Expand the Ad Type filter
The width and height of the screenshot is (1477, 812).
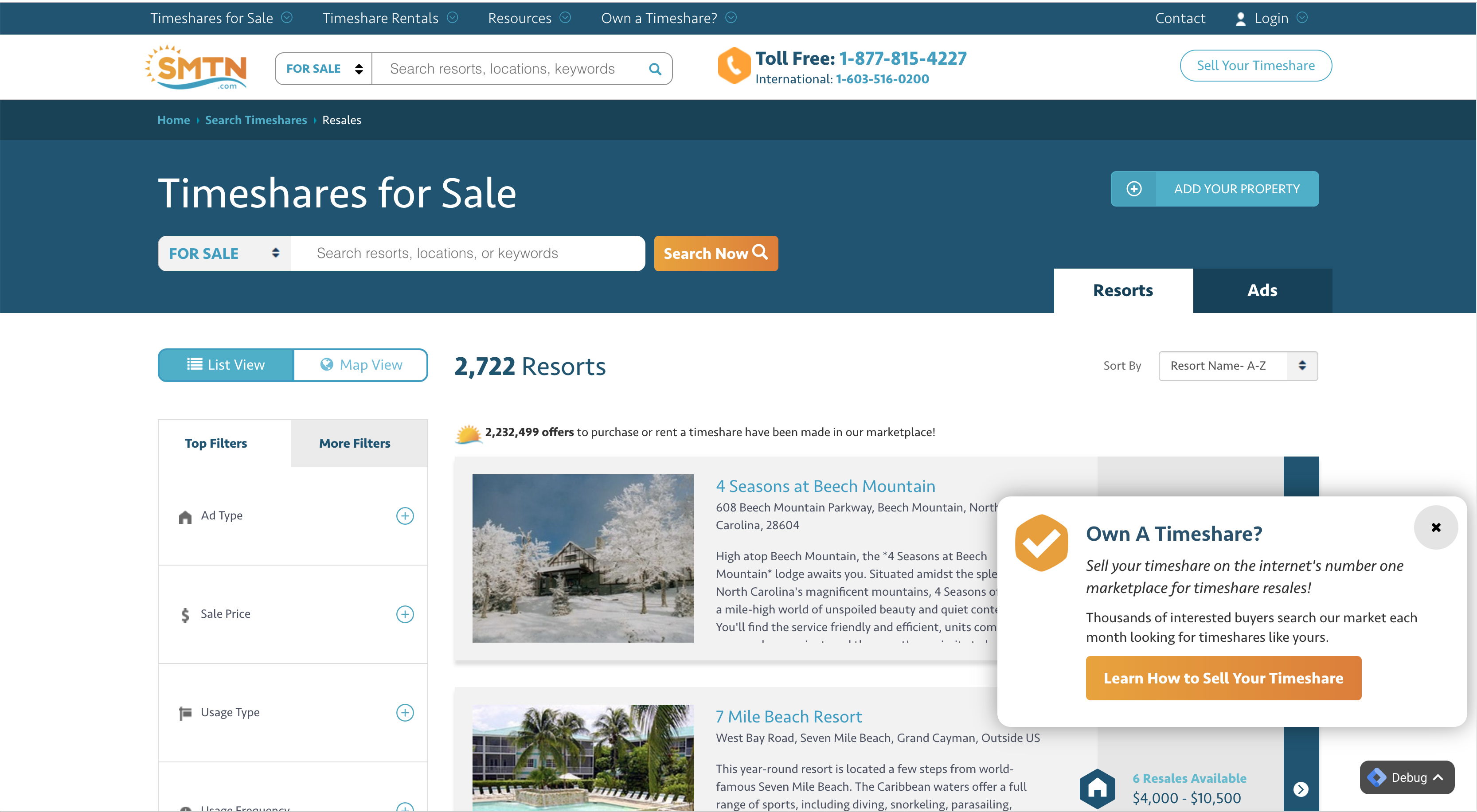(405, 515)
